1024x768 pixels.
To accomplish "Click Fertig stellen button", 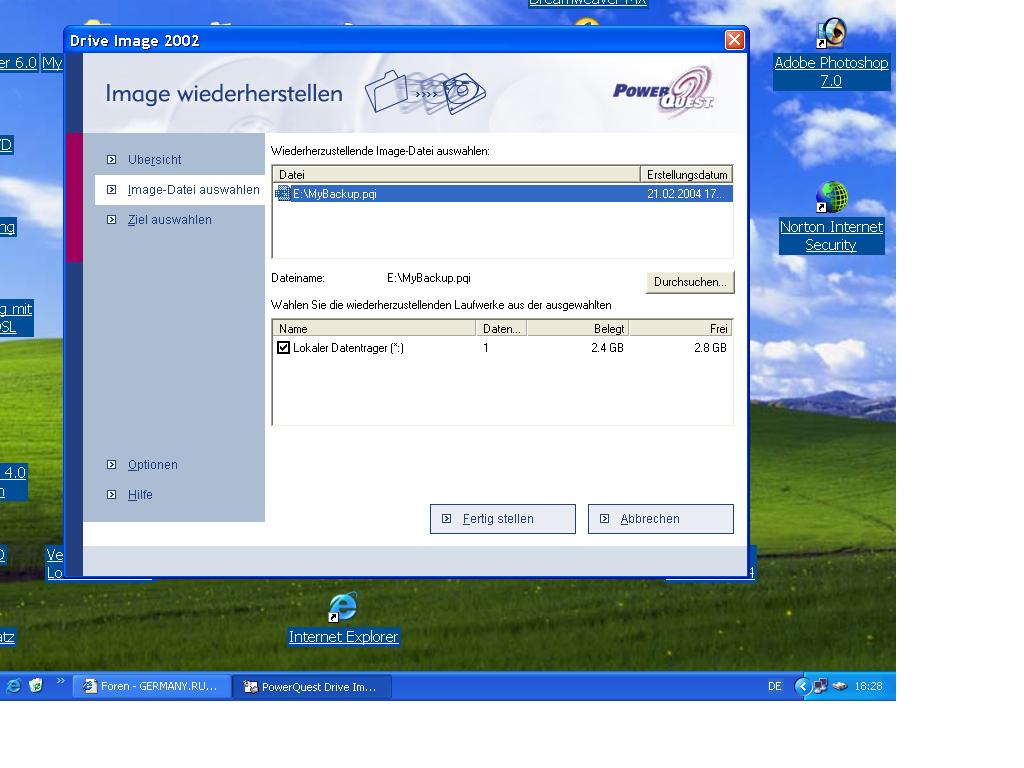I will [503, 519].
